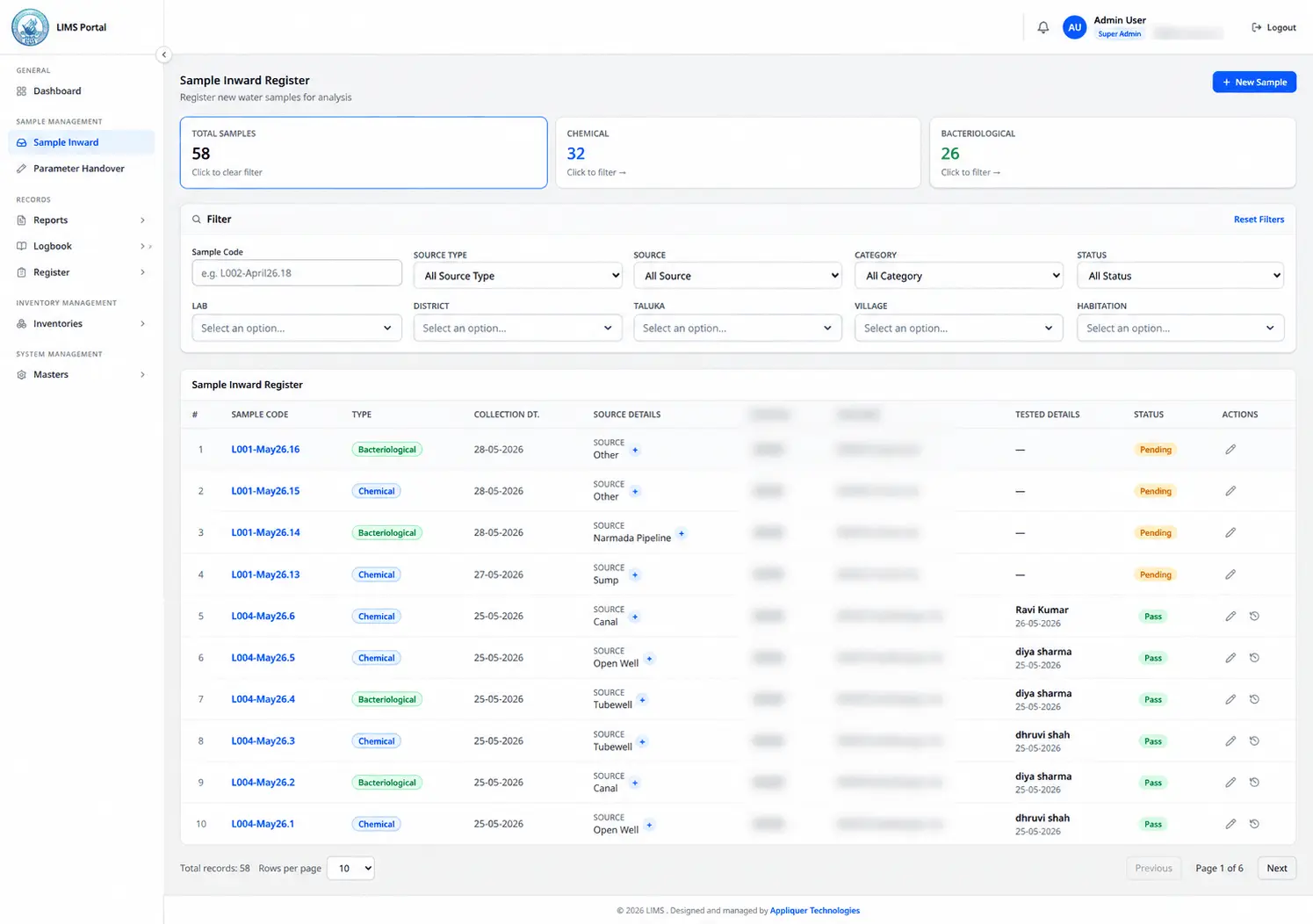Click the Previous page button
Image resolution: width=1313 pixels, height=924 pixels.
[1153, 869]
